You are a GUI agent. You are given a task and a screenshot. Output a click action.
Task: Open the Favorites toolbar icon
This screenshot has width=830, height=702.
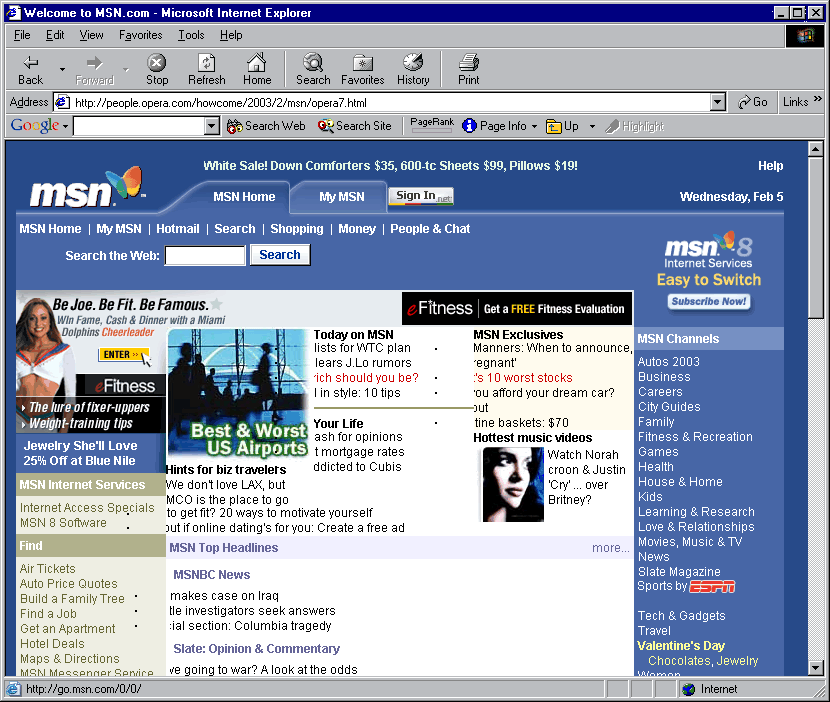coord(363,63)
